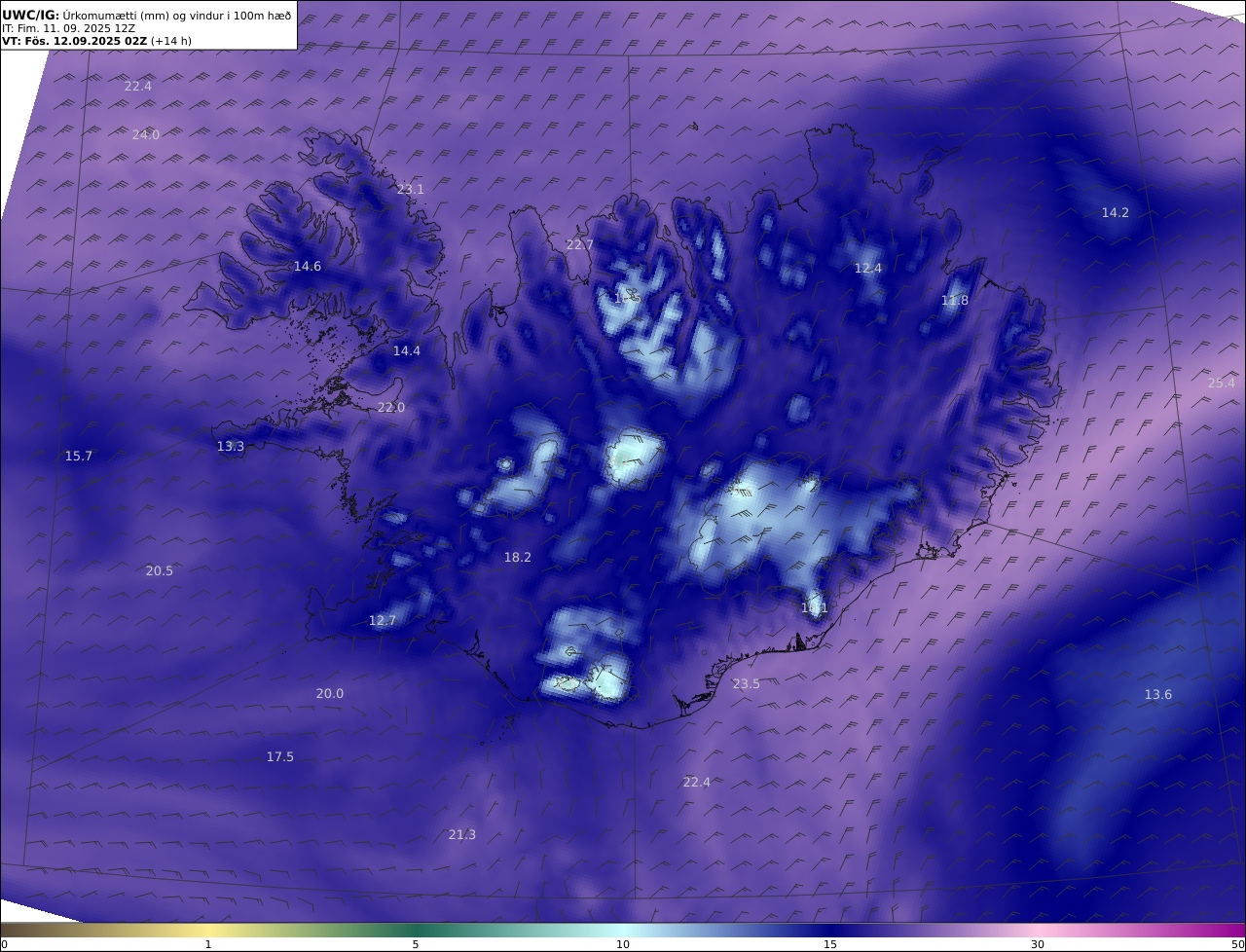The width and height of the screenshot is (1246, 952).
Task: Click the "VT: Fös. 12.09.2025 02Z (+14 h)" line
Action: [96, 42]
